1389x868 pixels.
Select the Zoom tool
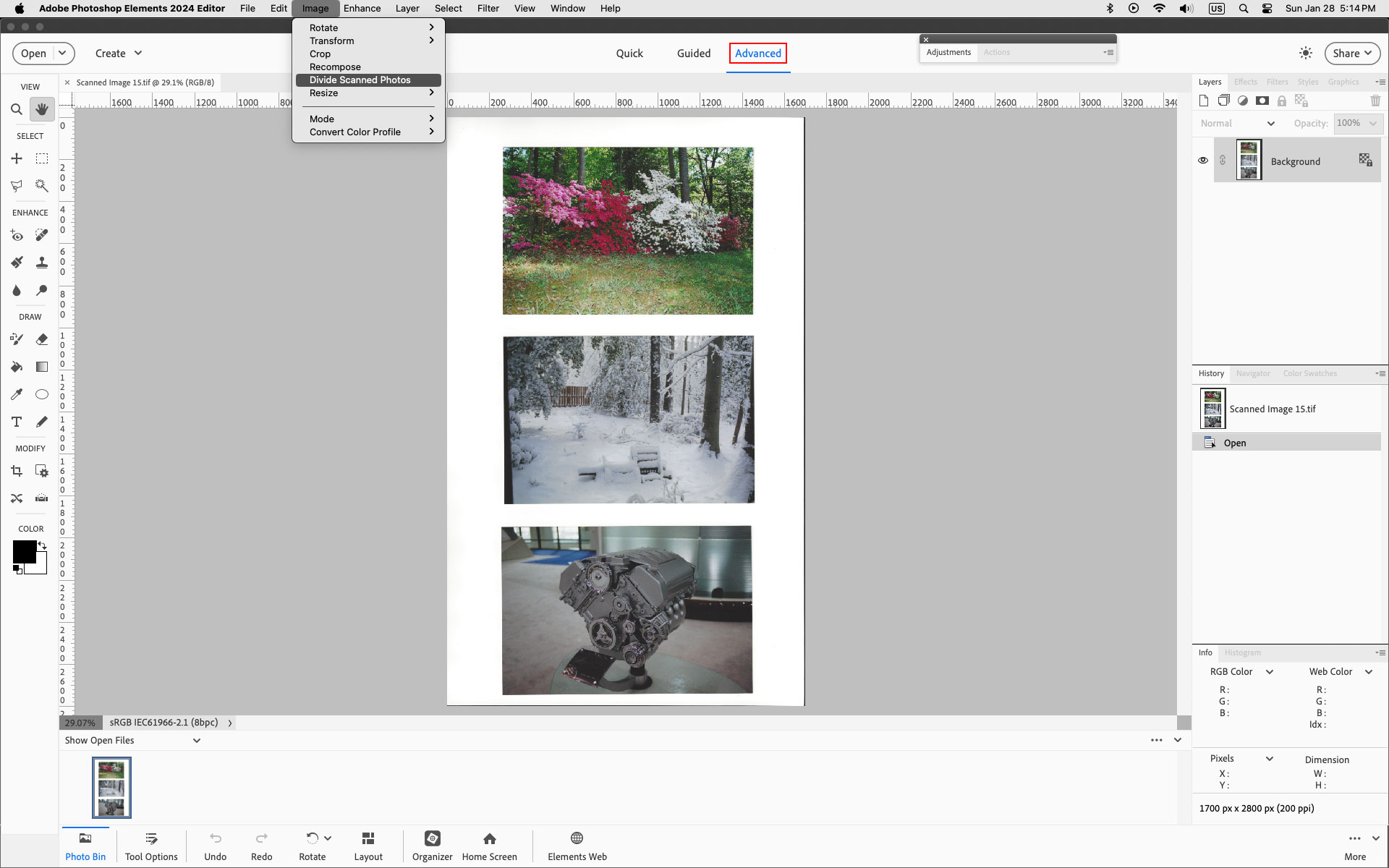pos(17,109)
